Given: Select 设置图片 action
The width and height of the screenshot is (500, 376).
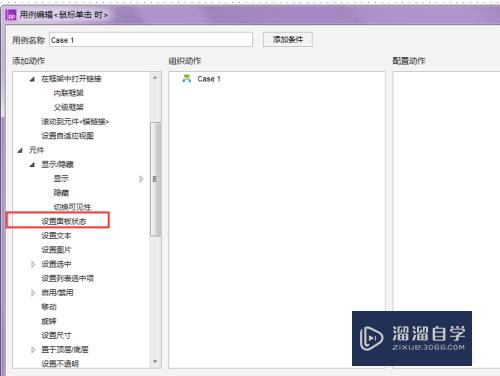Looking at the screenshot, I should [x=56, y=250].
